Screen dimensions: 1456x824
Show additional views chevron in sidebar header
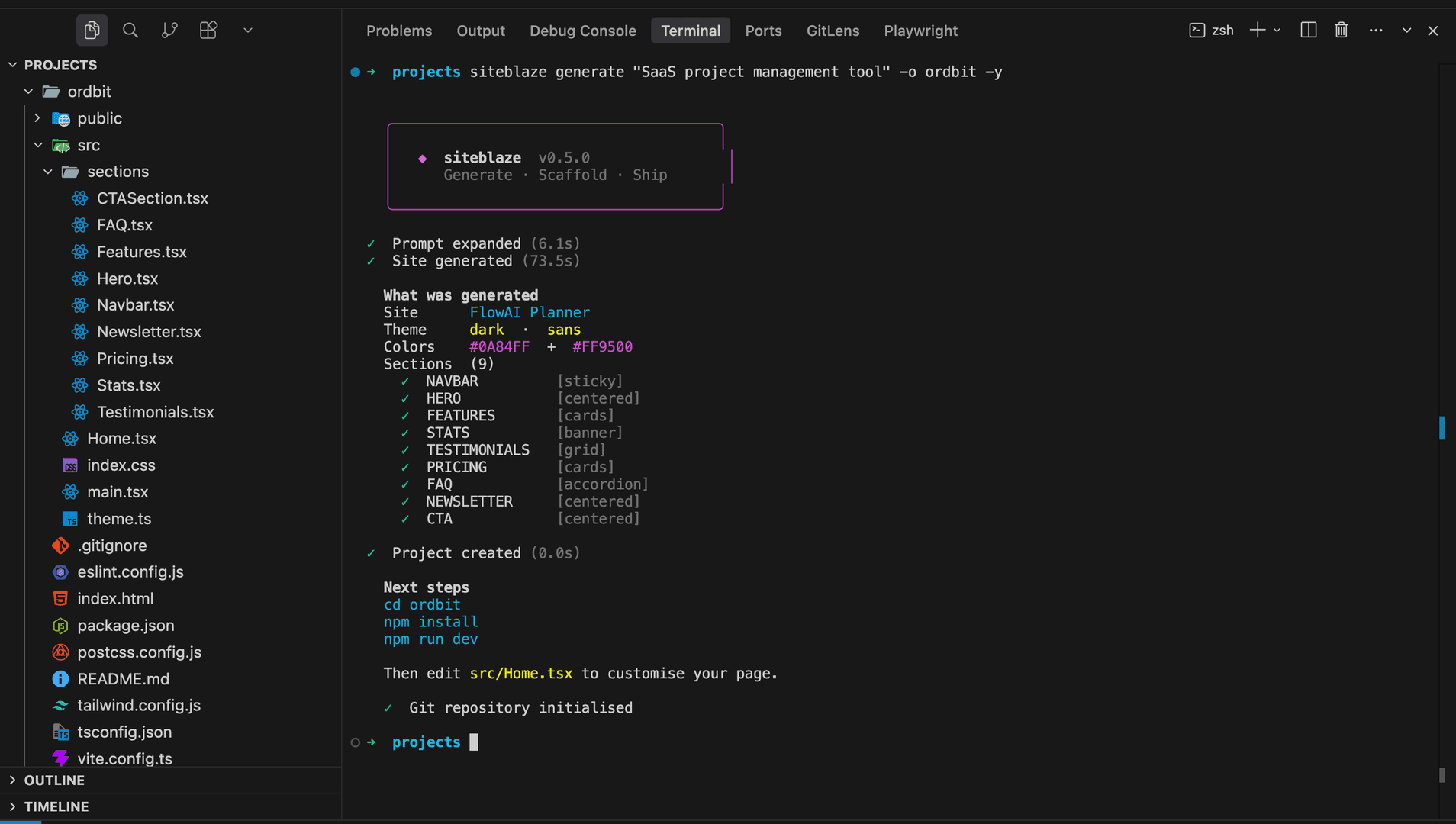coord(247,31)
